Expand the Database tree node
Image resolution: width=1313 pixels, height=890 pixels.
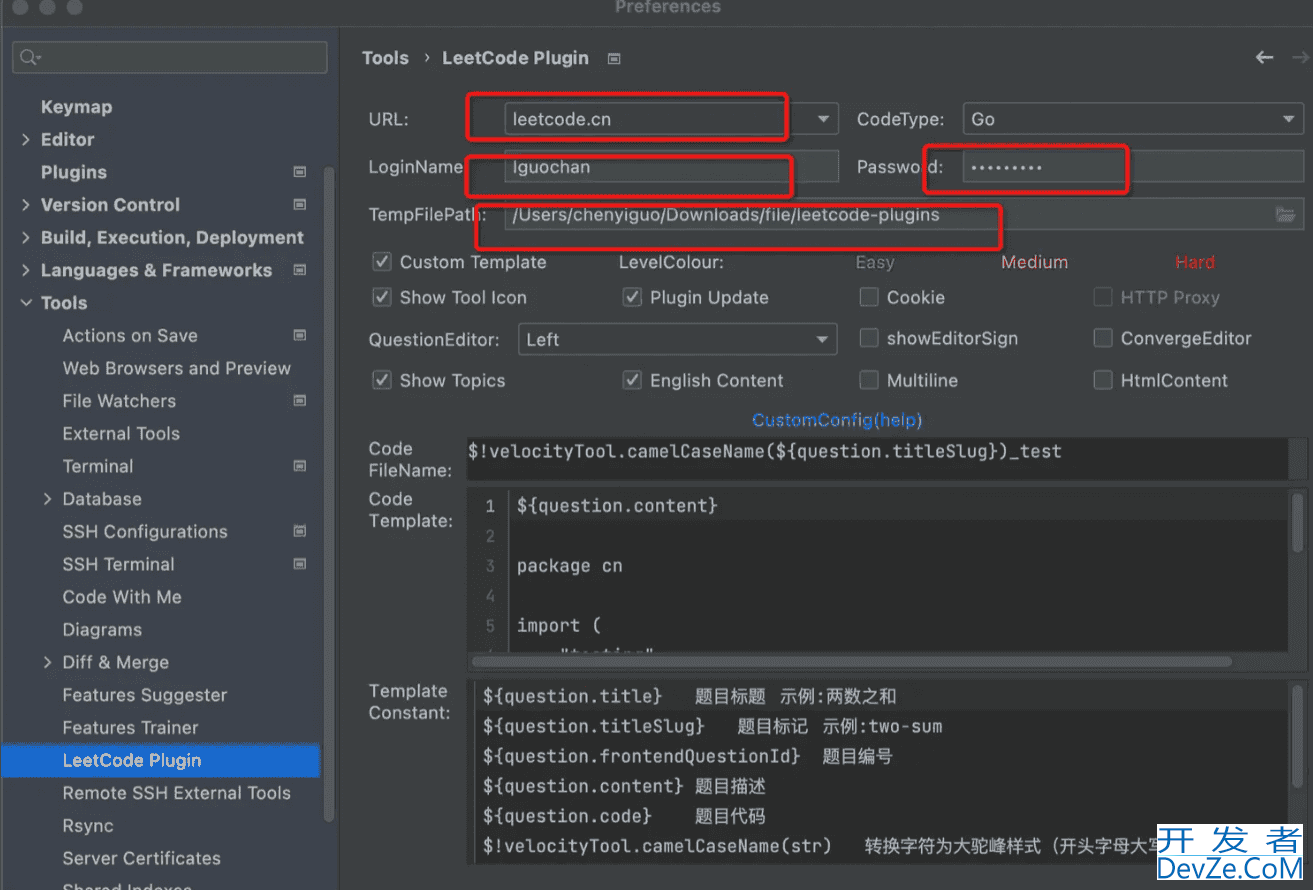click(47, 499)
